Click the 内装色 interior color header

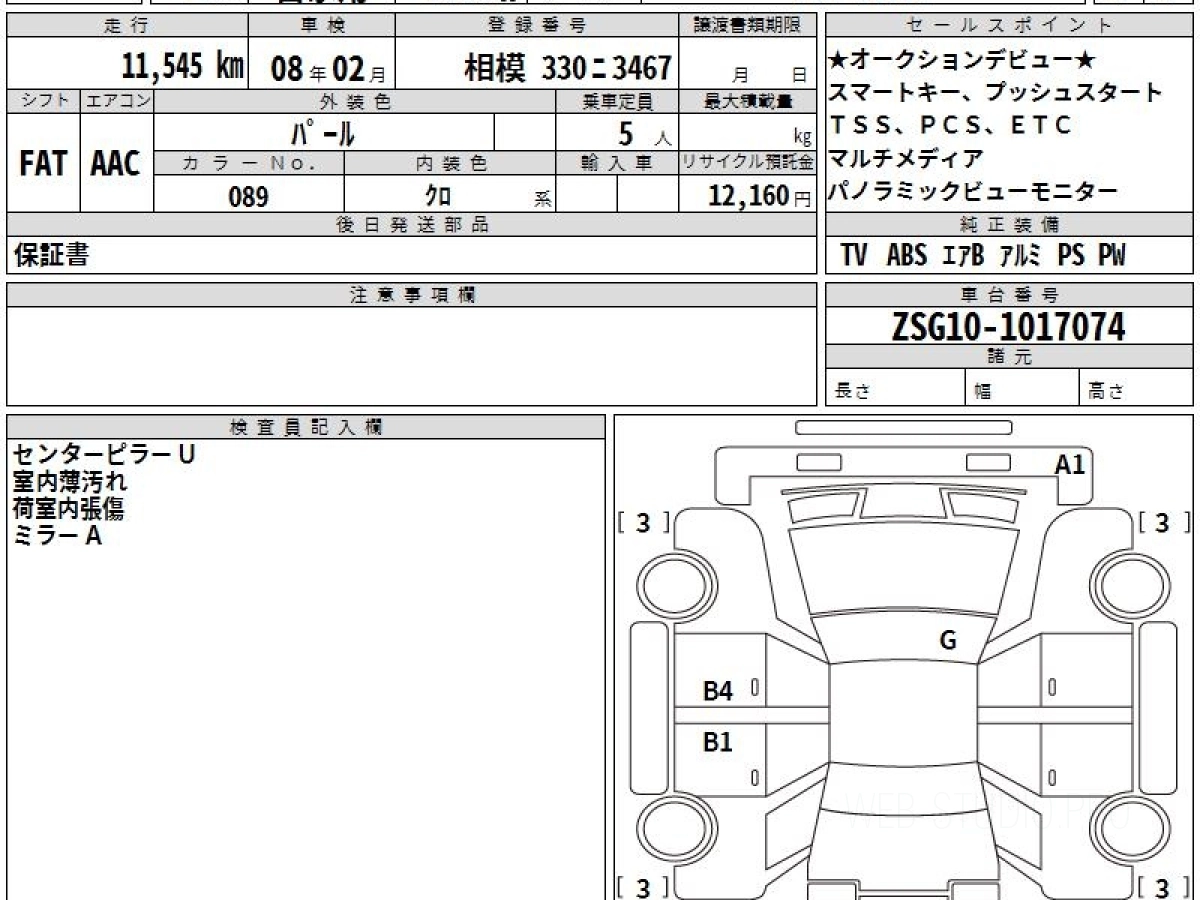click(x=450, y=163)
